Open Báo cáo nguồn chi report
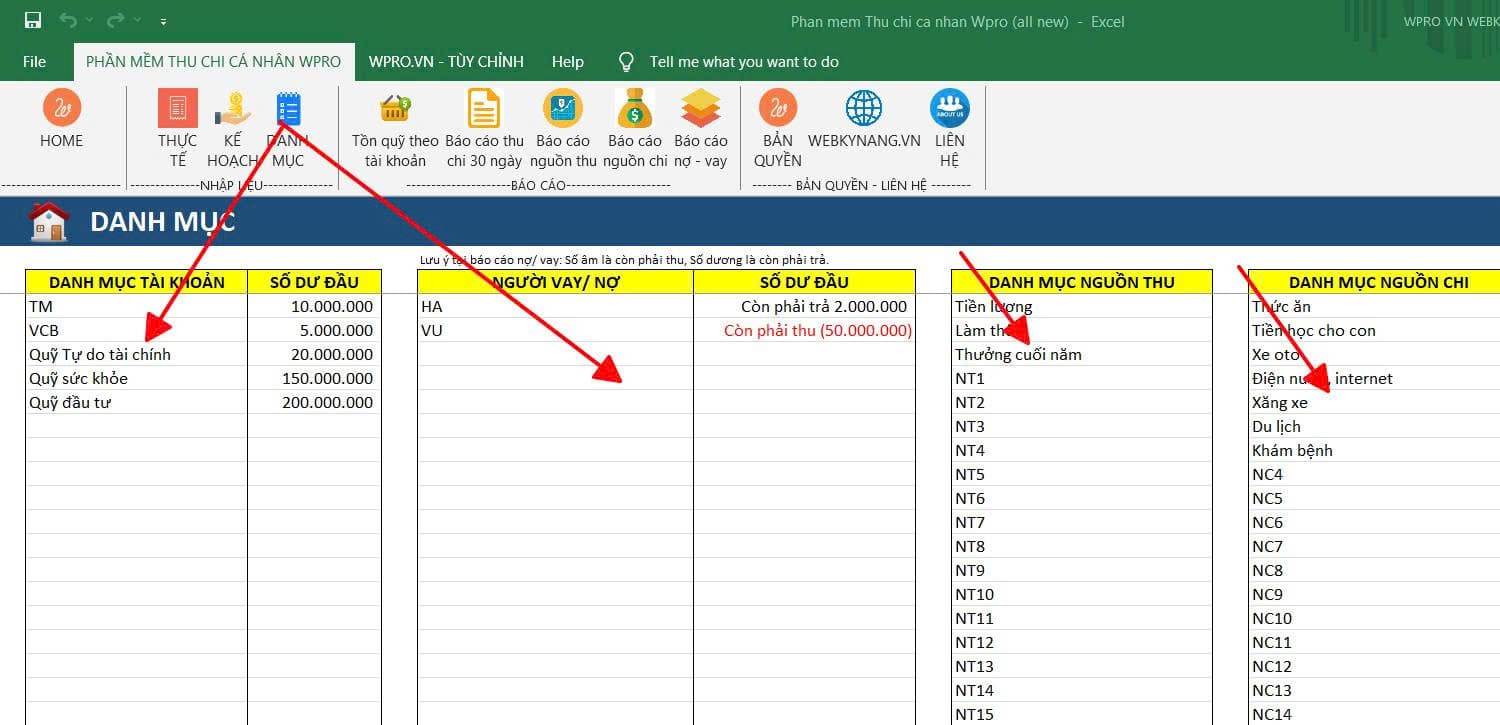This screenshot has width=1500, height=725. pyautogui.click(x=635, y=108)
